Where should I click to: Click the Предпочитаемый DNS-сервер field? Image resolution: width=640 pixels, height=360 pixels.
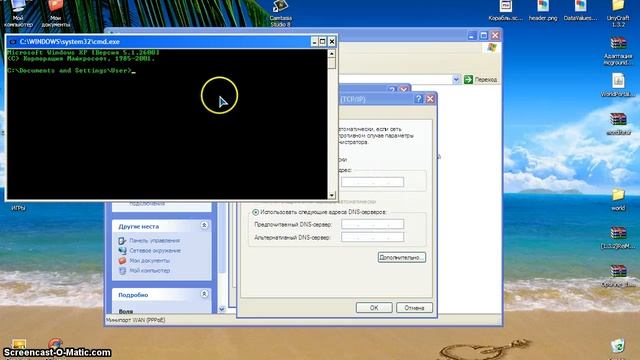tap(372, 224)
